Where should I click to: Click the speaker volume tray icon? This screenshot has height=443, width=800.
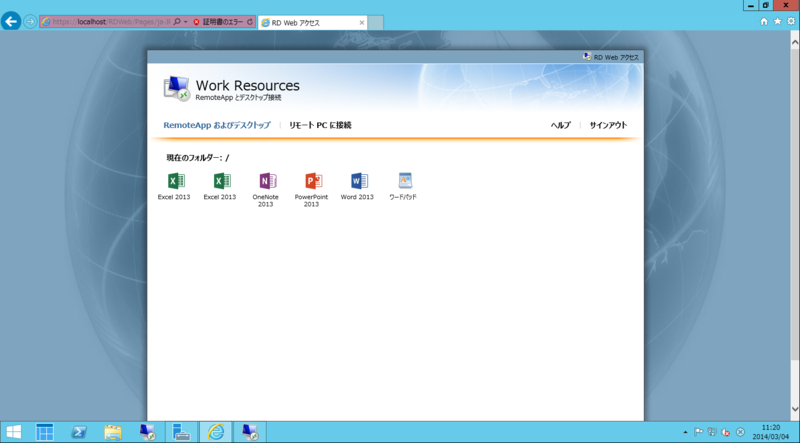[726, 432]
